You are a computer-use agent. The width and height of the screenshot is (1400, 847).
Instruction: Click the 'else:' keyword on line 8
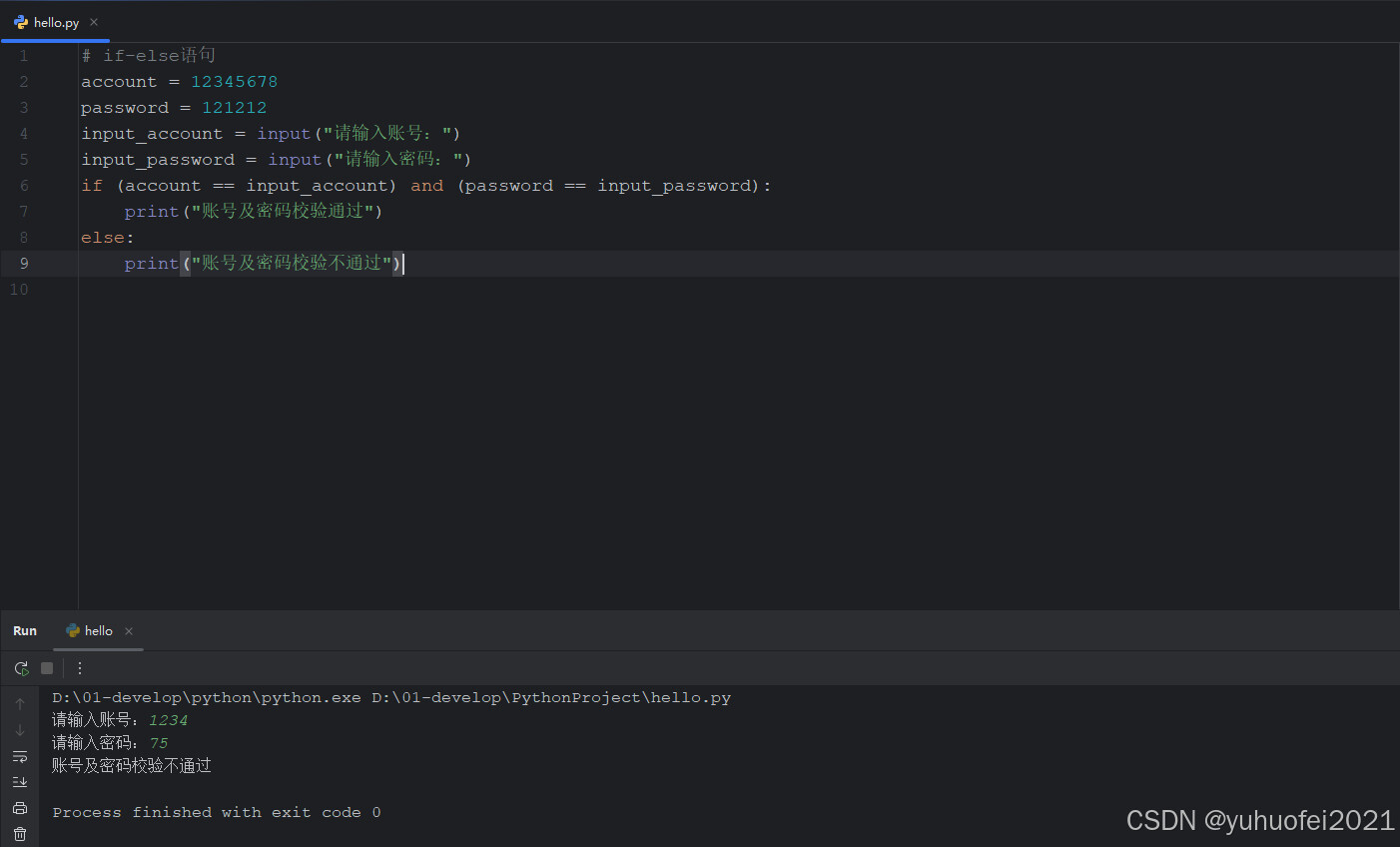point(107,238)
